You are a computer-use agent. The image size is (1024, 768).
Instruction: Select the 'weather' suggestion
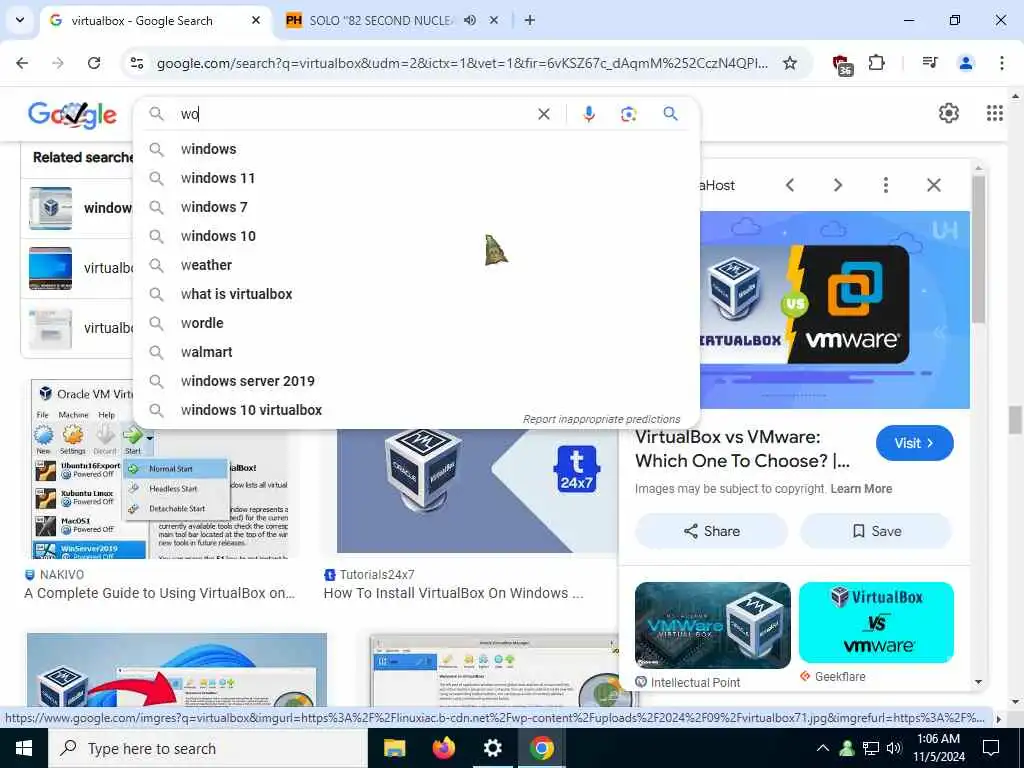417,265
